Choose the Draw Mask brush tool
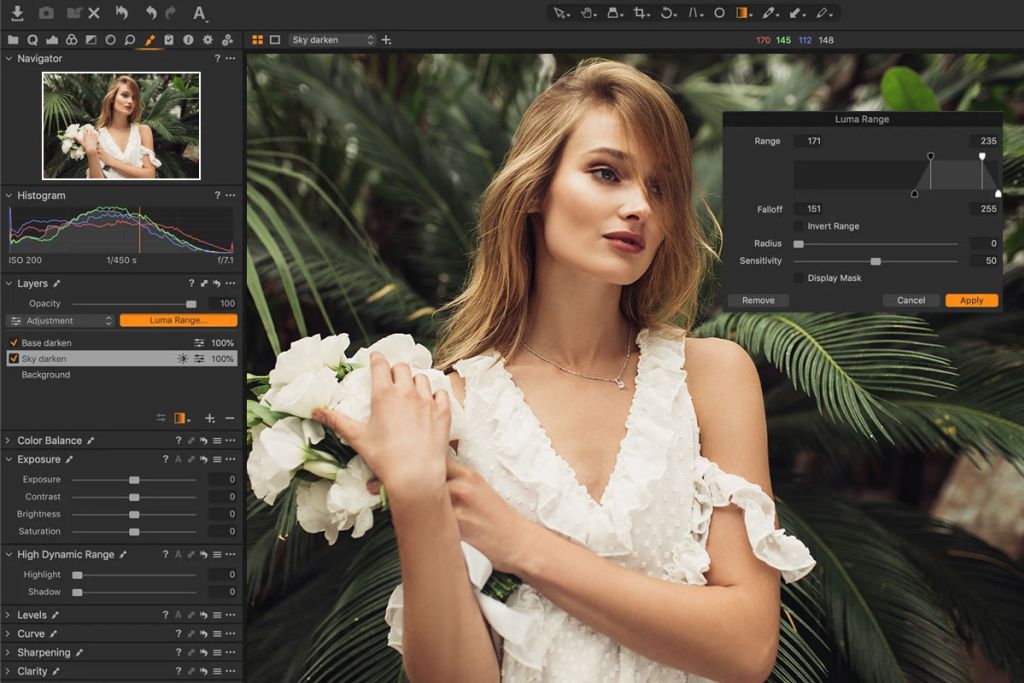Viewport: 1024px width, 683px height. point(768,13)
